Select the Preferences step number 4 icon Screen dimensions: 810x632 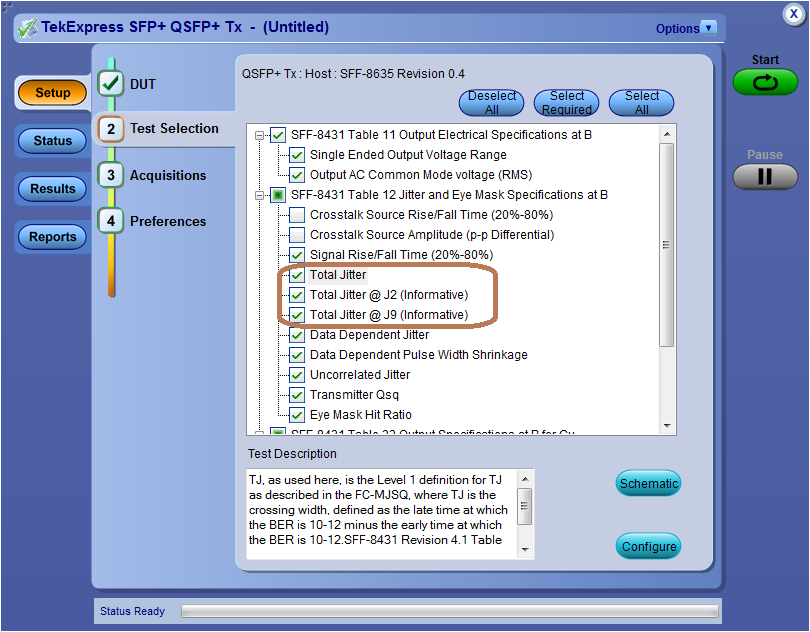(111, 221)
